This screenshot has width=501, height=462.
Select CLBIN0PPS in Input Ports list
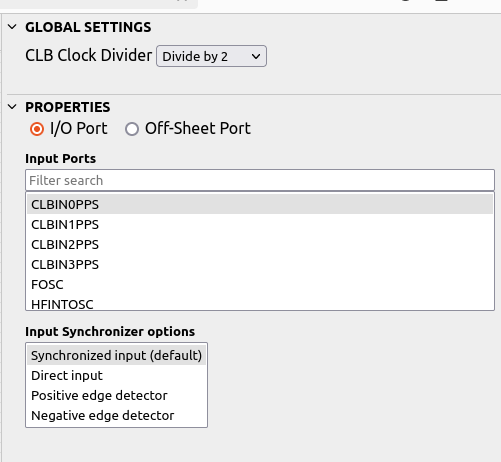tap(260, 204)
